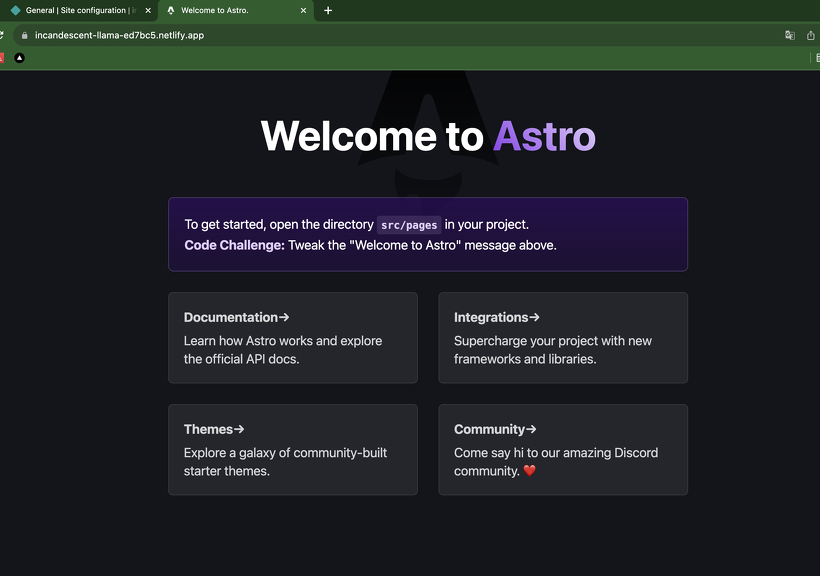The height and width of the screenshot is (576, 820).
Task: Click the Code Challenge label text
Action: point(234,245)
